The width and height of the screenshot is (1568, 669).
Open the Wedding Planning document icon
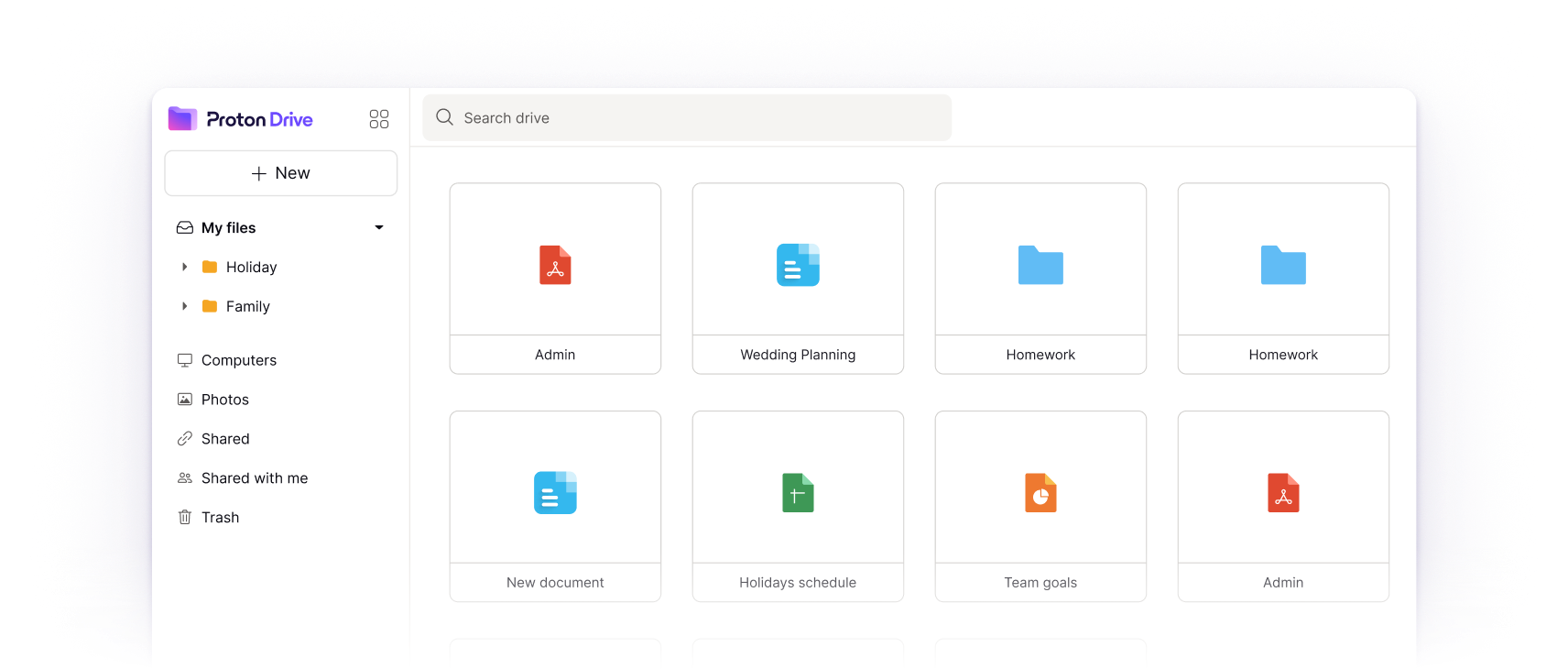click(798, 265)
